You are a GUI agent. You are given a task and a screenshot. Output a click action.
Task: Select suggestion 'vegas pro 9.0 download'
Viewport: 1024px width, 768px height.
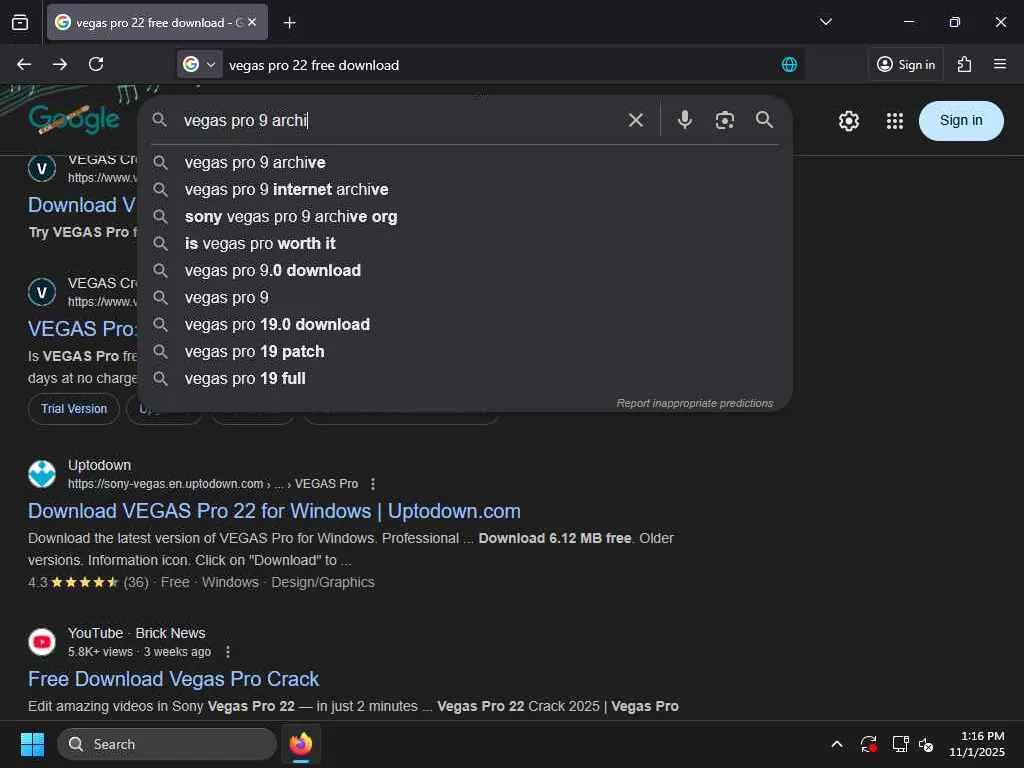click(x=465, y=270)
